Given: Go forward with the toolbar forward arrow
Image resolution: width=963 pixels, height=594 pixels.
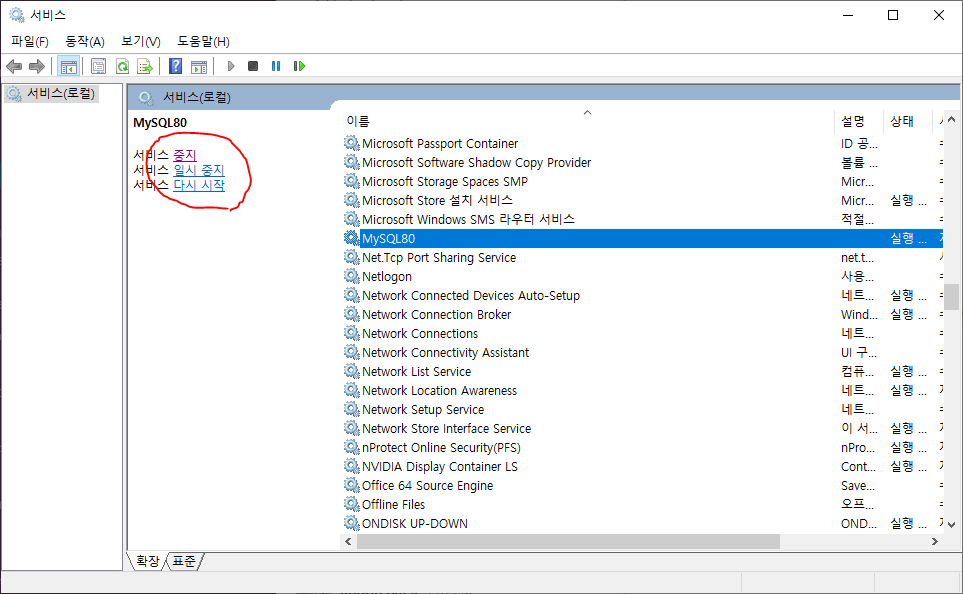Looking at the screenshot, I should (x=37, y=66).
